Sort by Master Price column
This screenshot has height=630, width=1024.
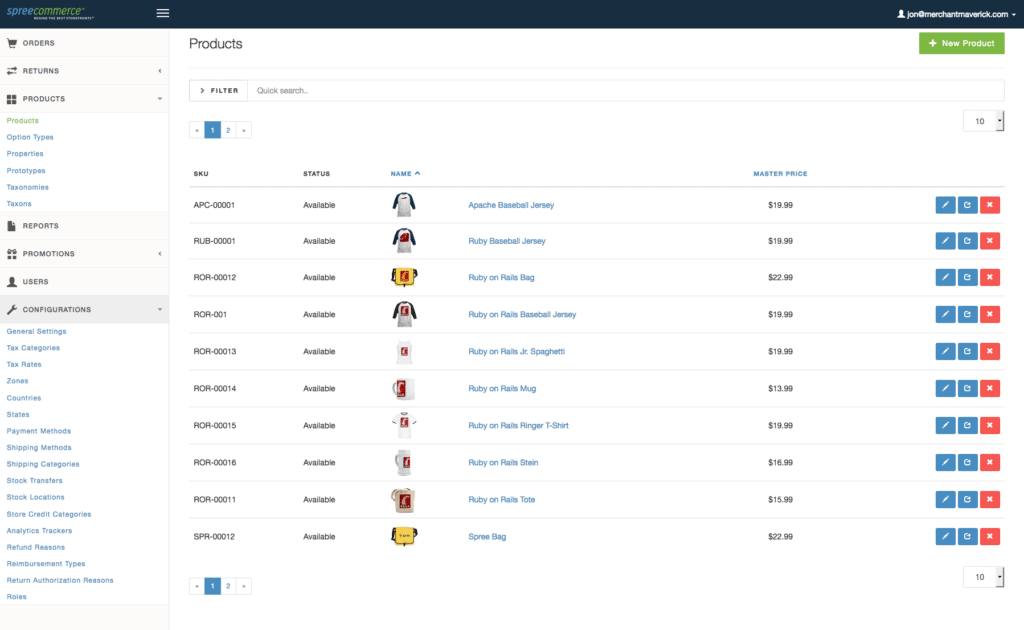[780, 174]
